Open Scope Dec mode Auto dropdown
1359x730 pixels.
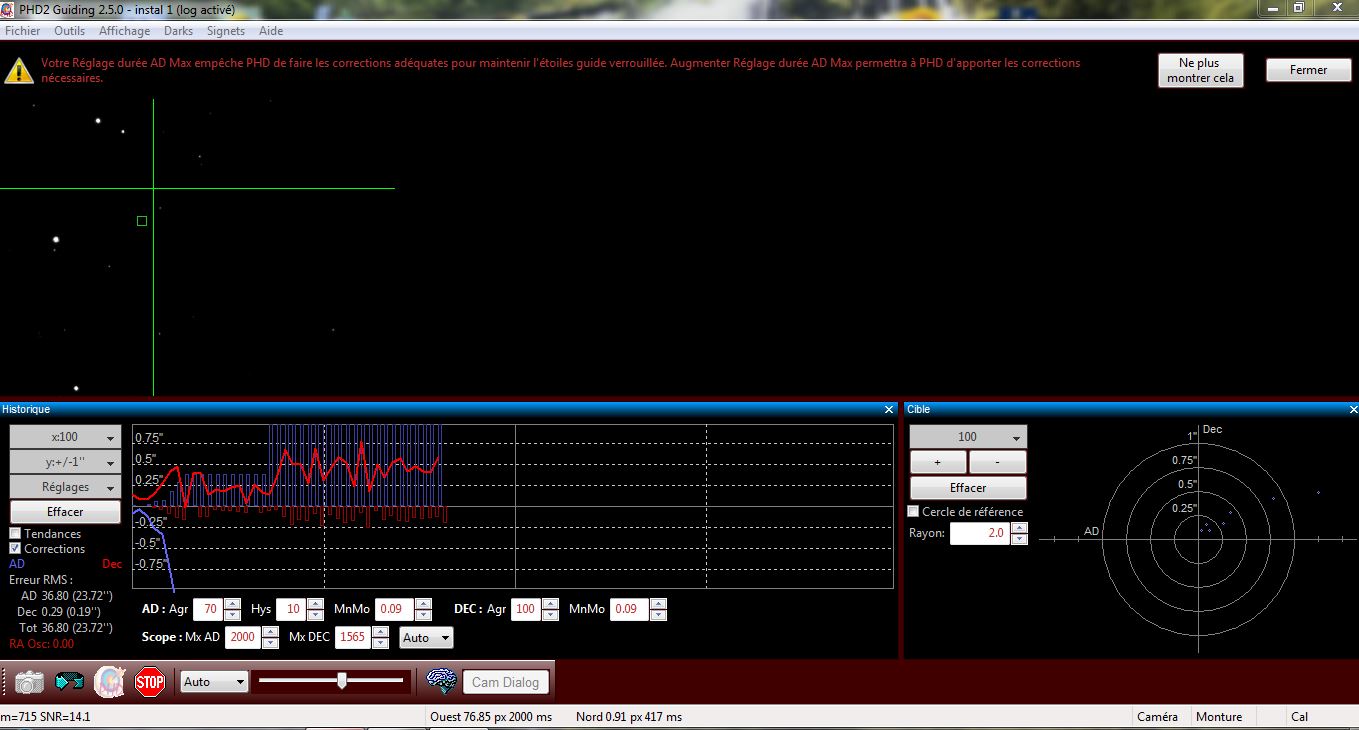coord(426,638)
